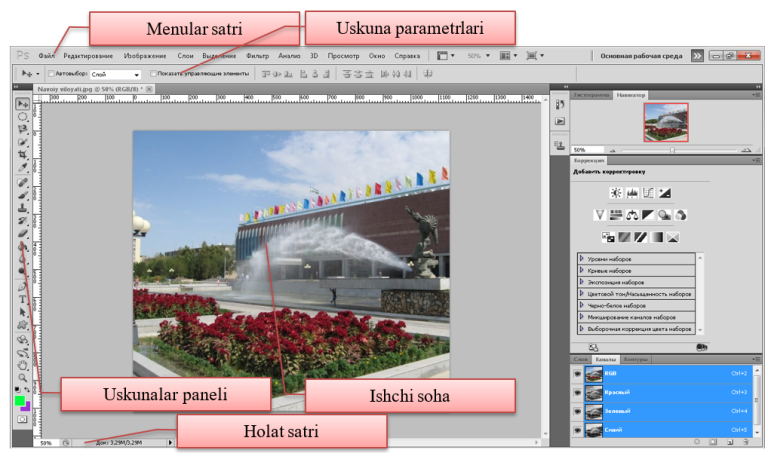This screenshot has height=453, width=768.
Task: Add a Levels adjustment
Action: [x=632, y=193]
